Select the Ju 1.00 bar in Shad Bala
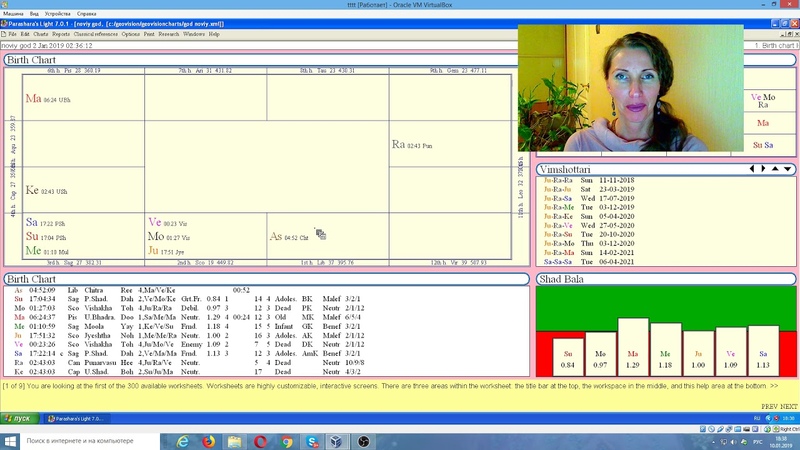 [698, 354]
